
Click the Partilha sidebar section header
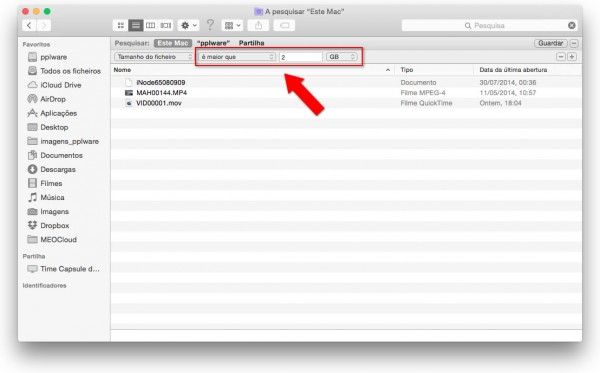point(34,256)
